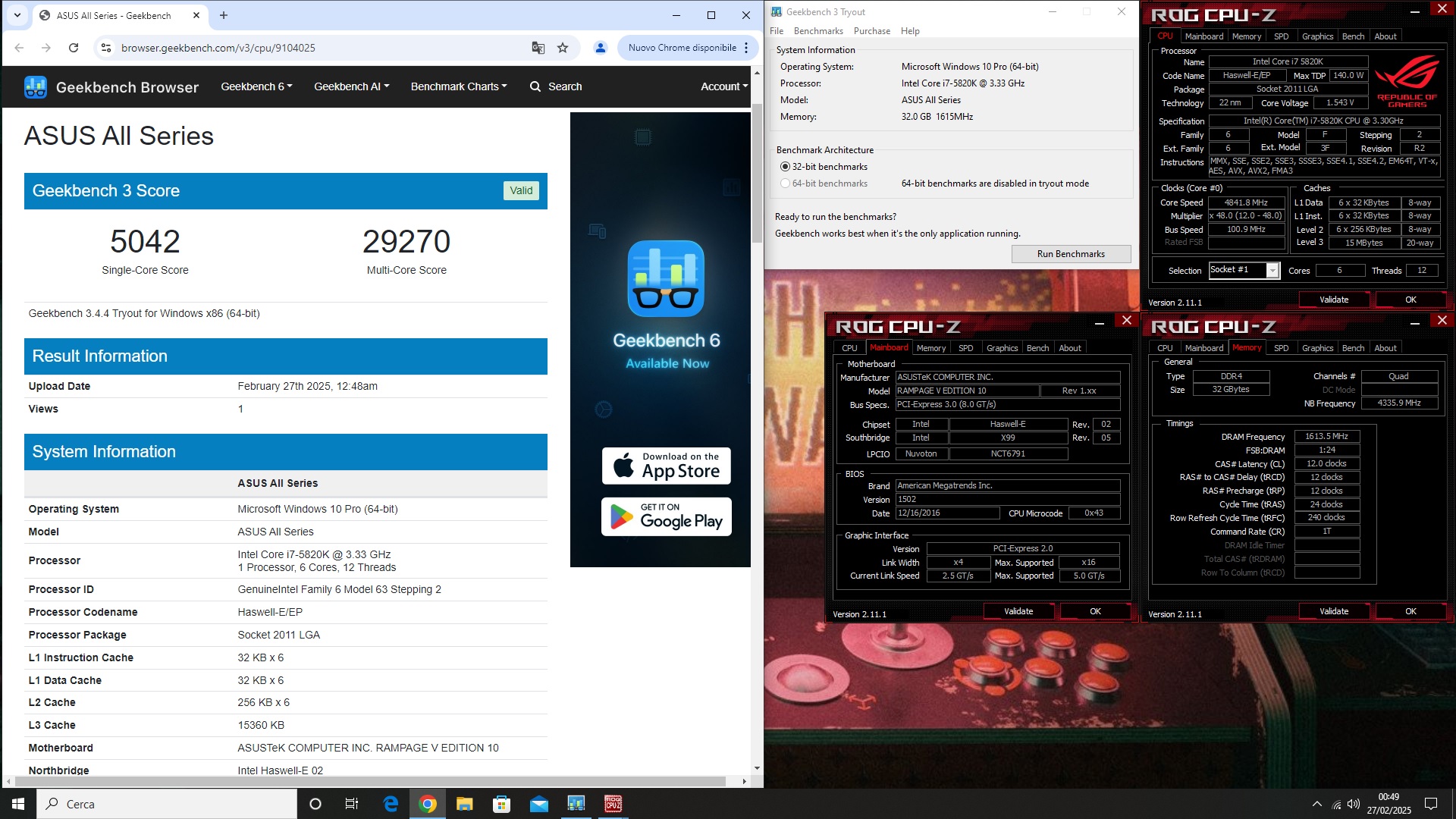1456x819 pixels.
Task: Click the browser vertical scrollbar thumb
Action: coord(757,174)
